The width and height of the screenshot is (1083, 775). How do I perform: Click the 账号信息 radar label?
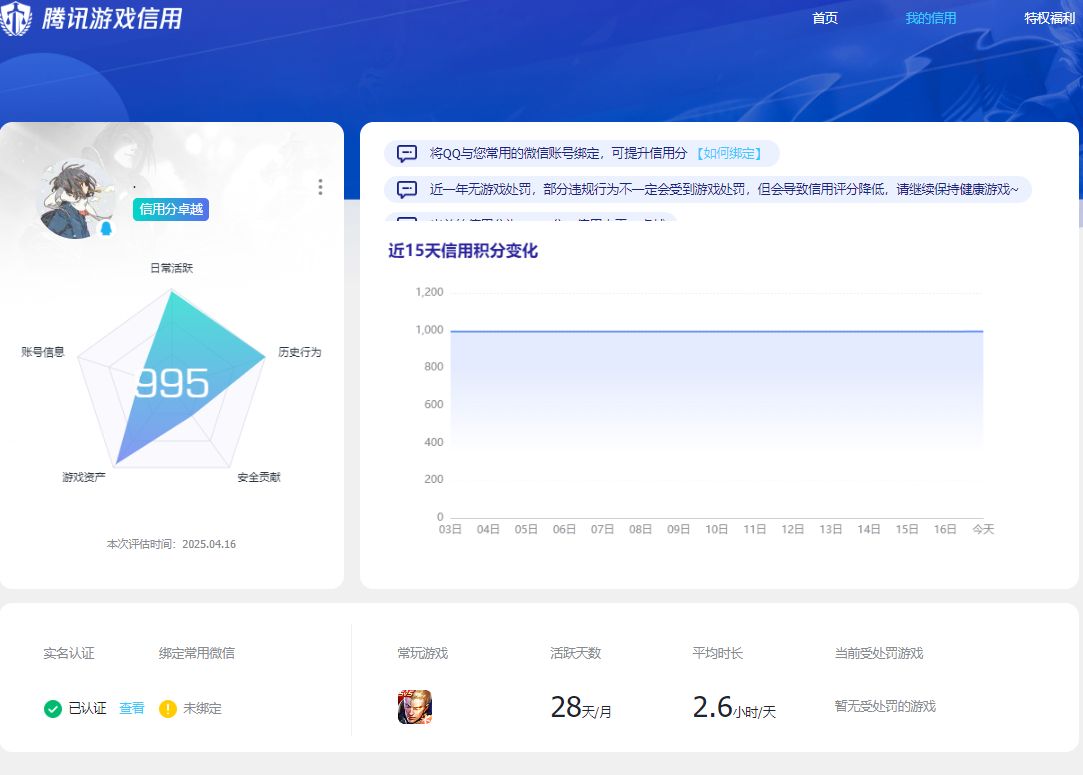point(43,352)
